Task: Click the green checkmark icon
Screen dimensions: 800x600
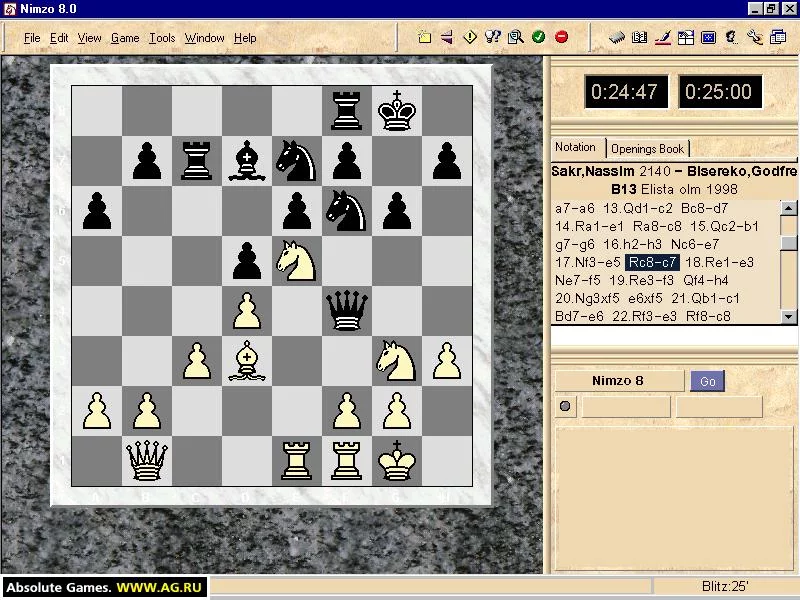Action: coord(538,37)
